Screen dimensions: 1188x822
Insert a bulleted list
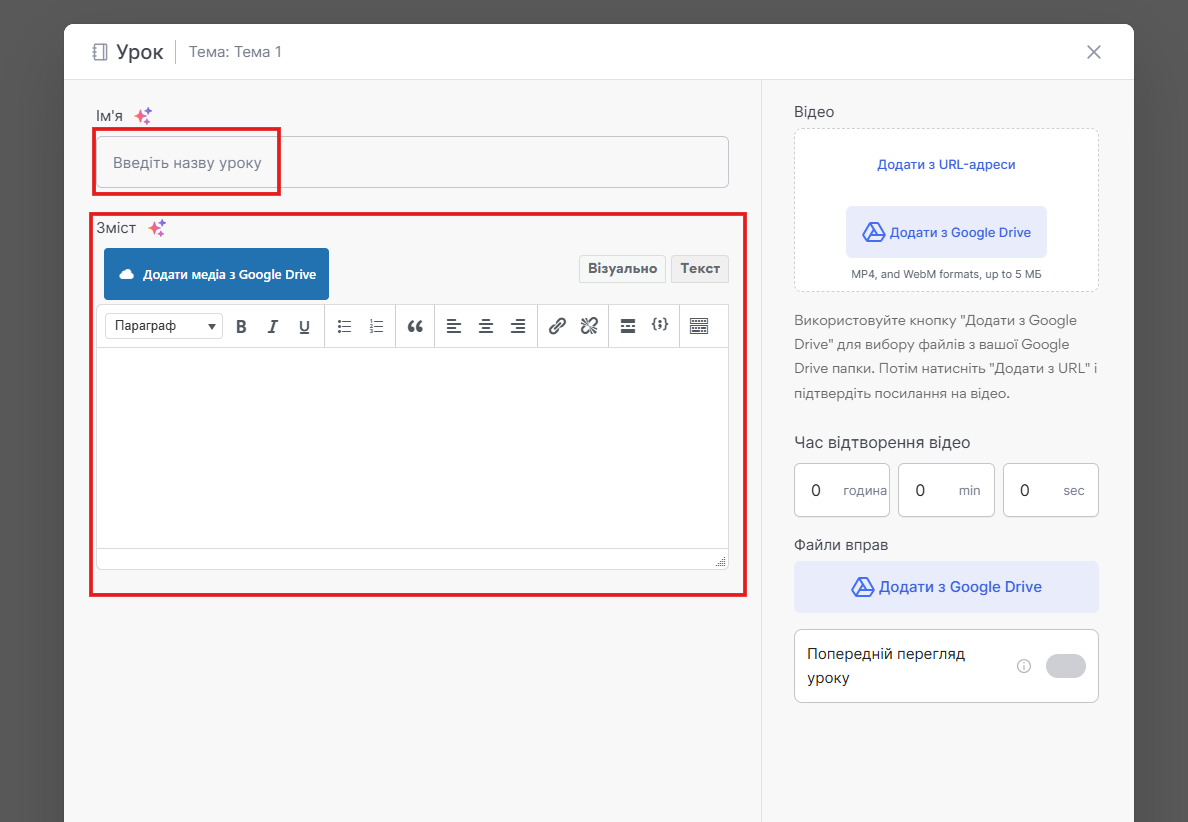[345, 326]
